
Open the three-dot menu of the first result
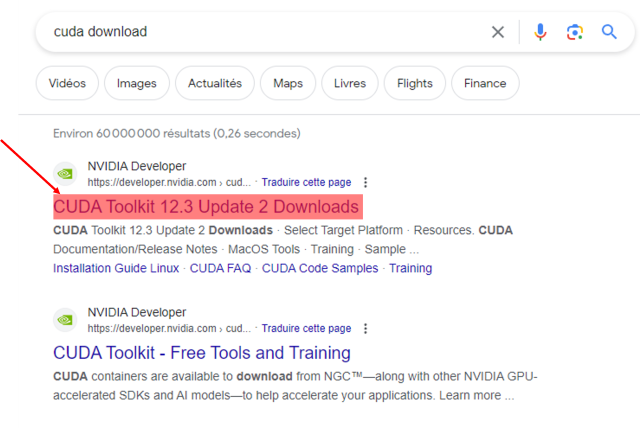point(365,182)
